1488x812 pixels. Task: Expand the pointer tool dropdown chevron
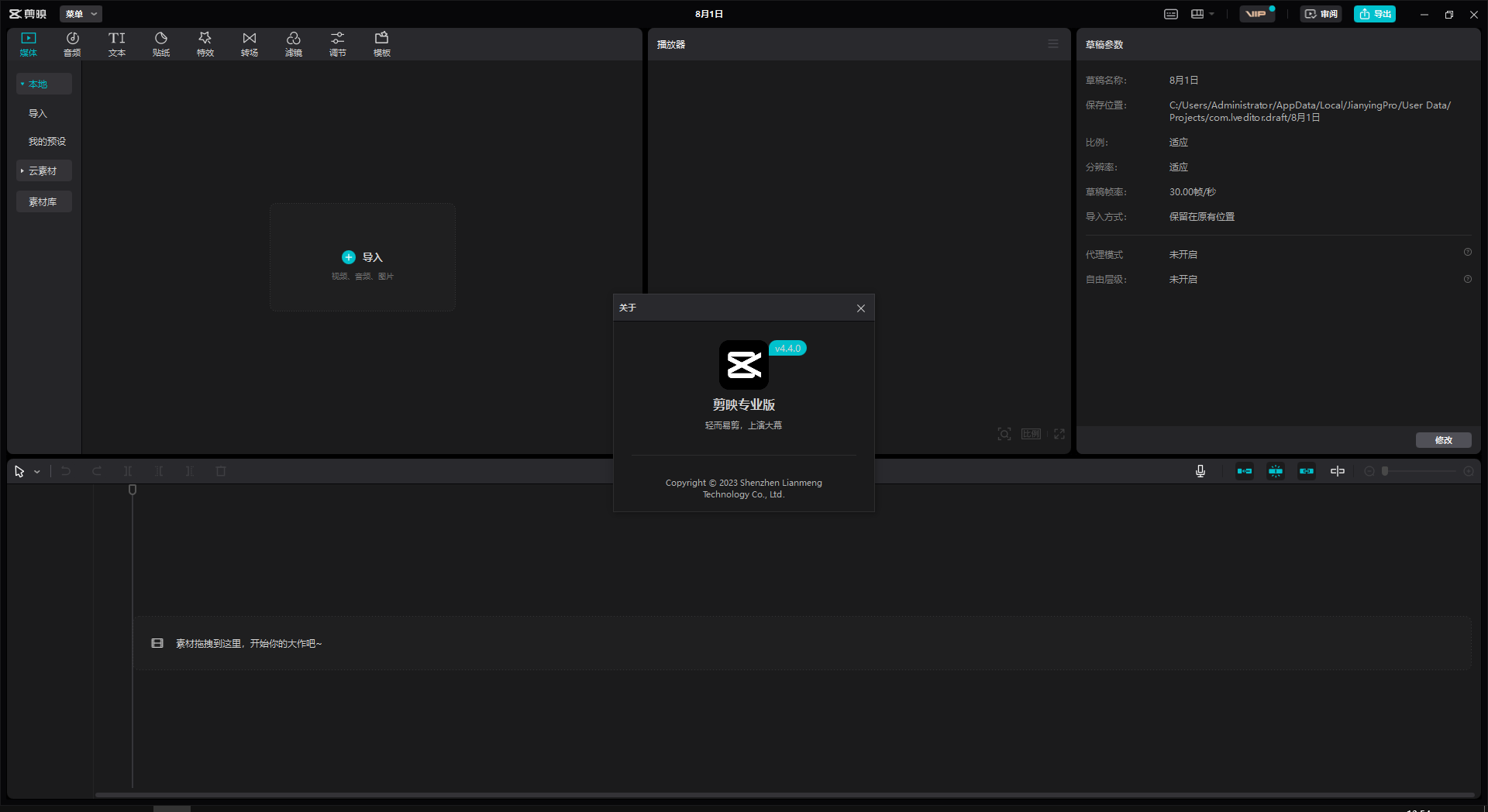[37, 472]
